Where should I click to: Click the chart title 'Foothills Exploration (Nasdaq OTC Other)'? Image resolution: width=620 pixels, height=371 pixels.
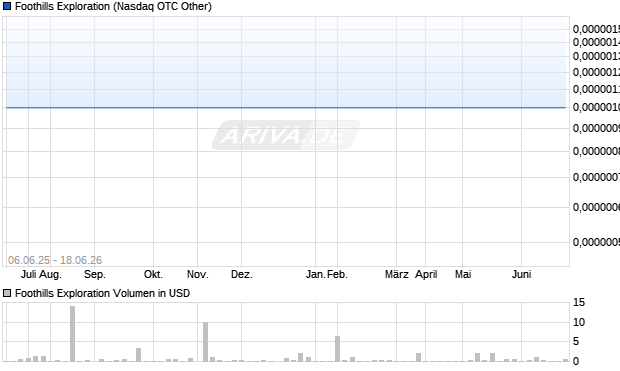[x=113, y=6]
